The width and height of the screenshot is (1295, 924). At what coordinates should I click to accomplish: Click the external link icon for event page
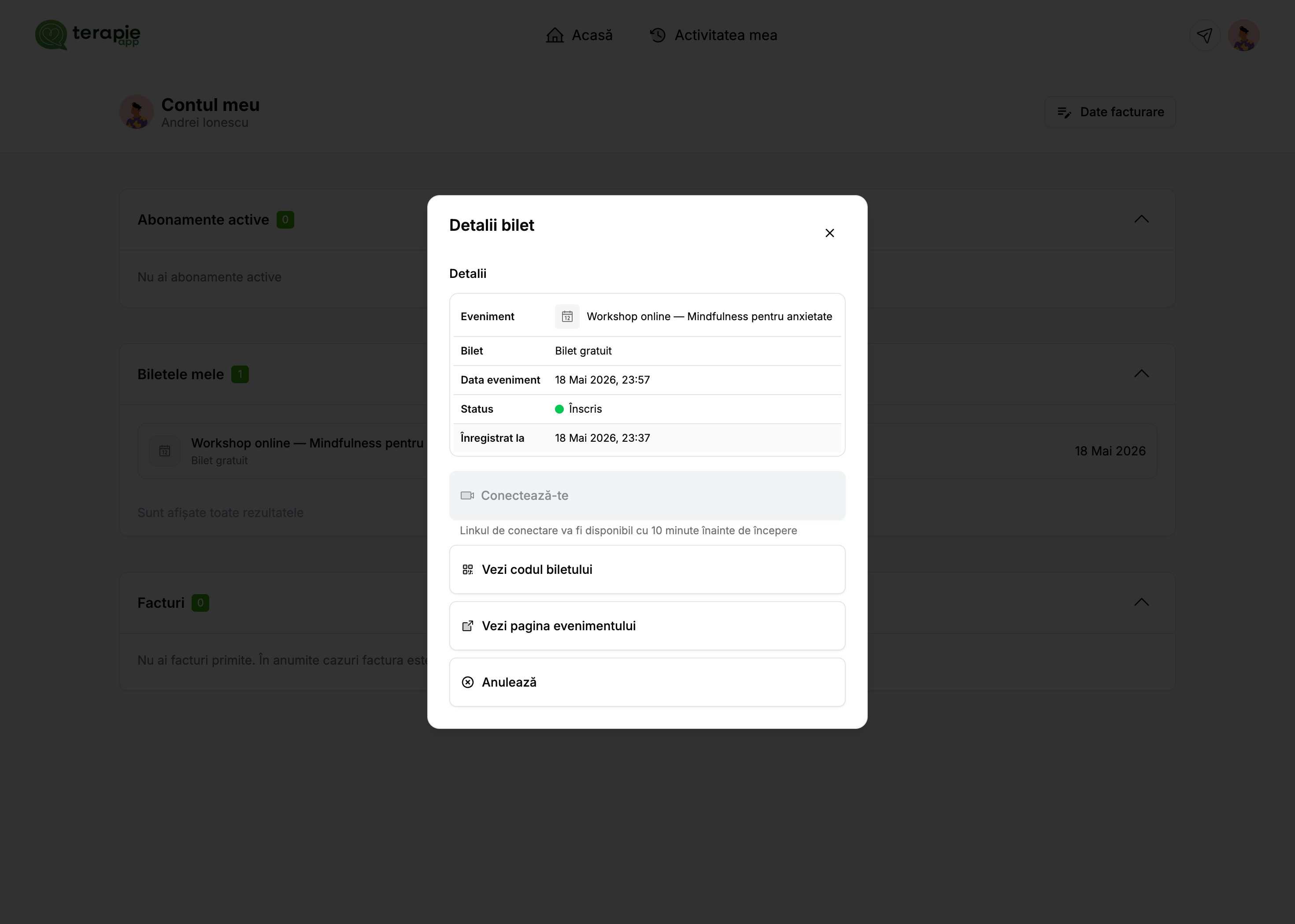pos(468,626)
